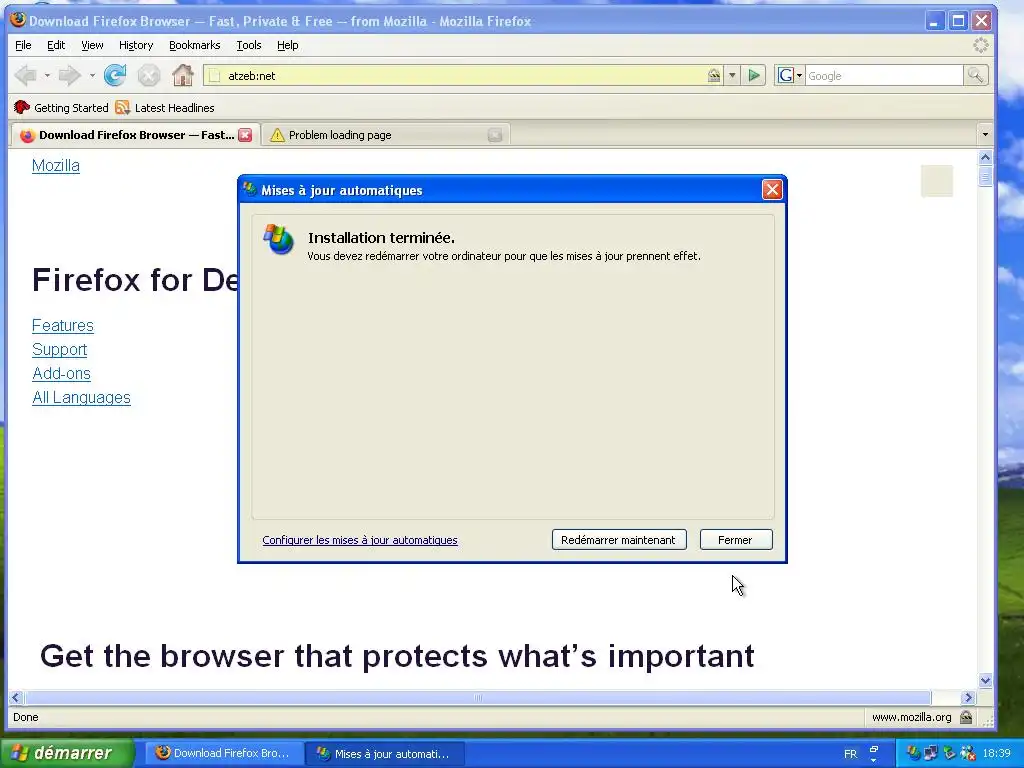This screenshot has width=1024, height=768.
Task: Open the Latest Headlines feed bookmark
Action: 165,108
